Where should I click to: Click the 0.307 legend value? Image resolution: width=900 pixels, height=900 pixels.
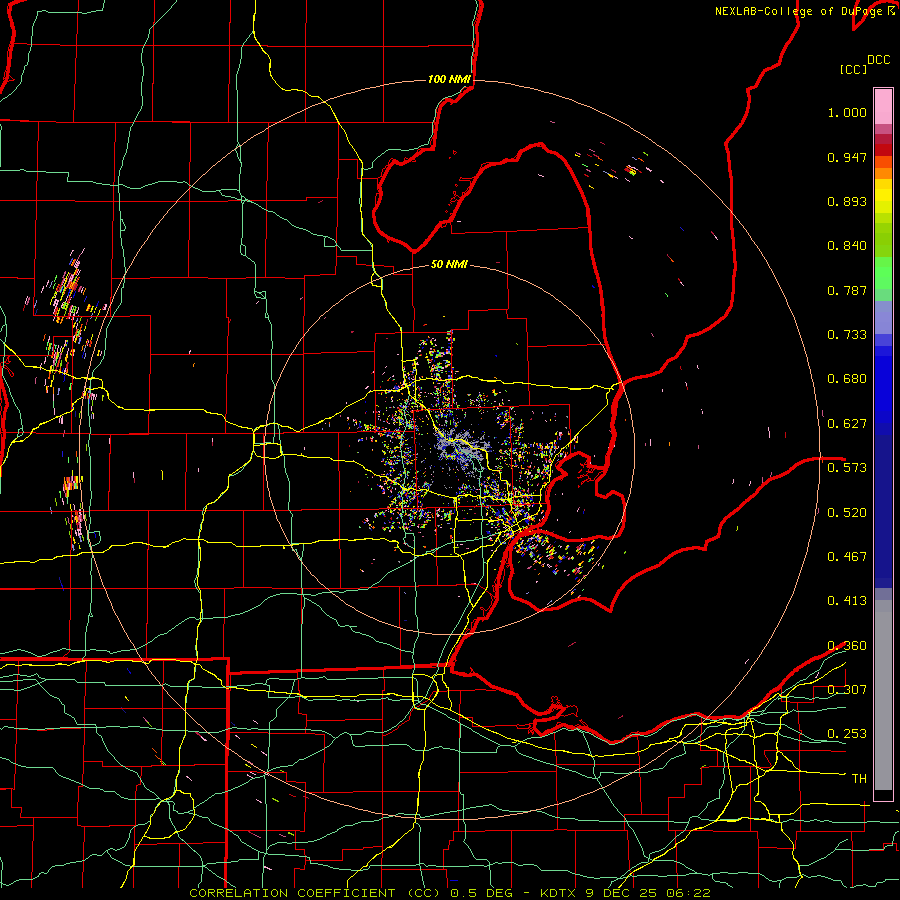847,690
